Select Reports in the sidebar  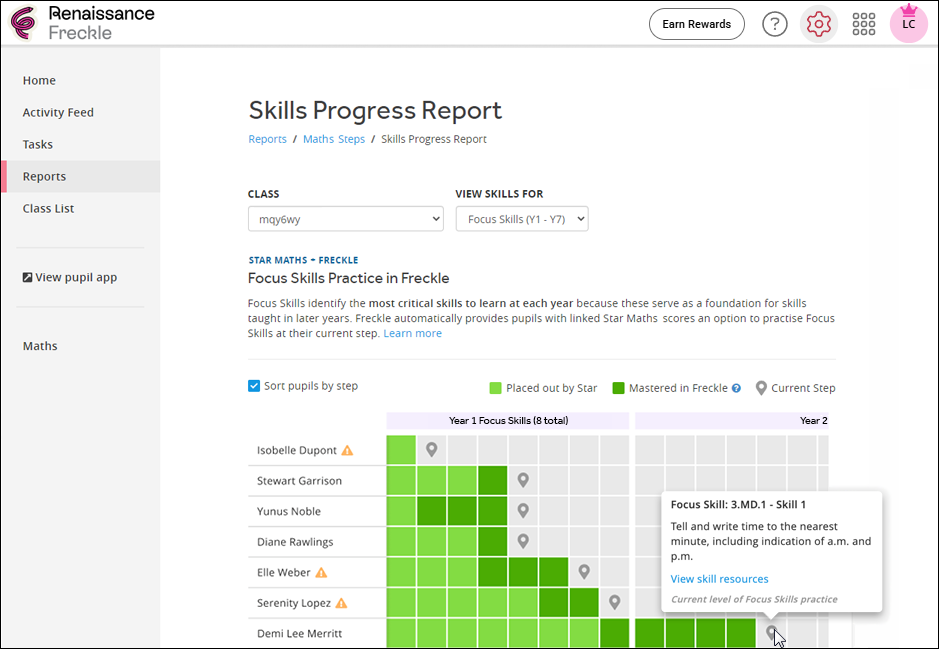click(80, 177)
